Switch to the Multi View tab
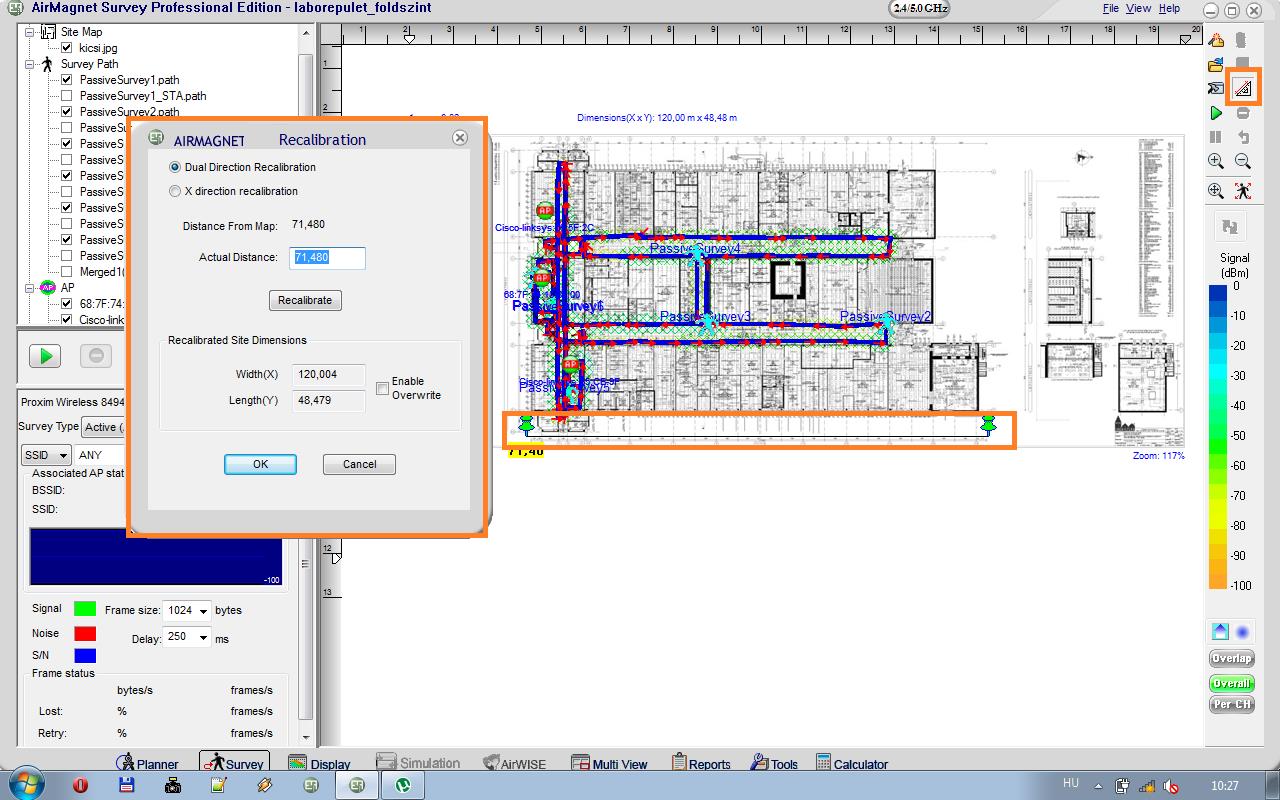The width and height of the screenshot is (1280, 800). point(609,764)
